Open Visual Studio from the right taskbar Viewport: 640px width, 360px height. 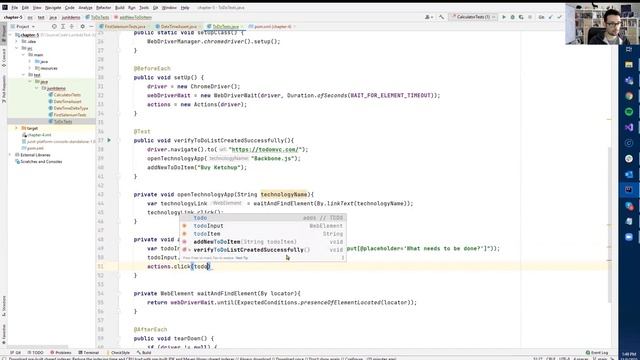[x=629, y=127]
